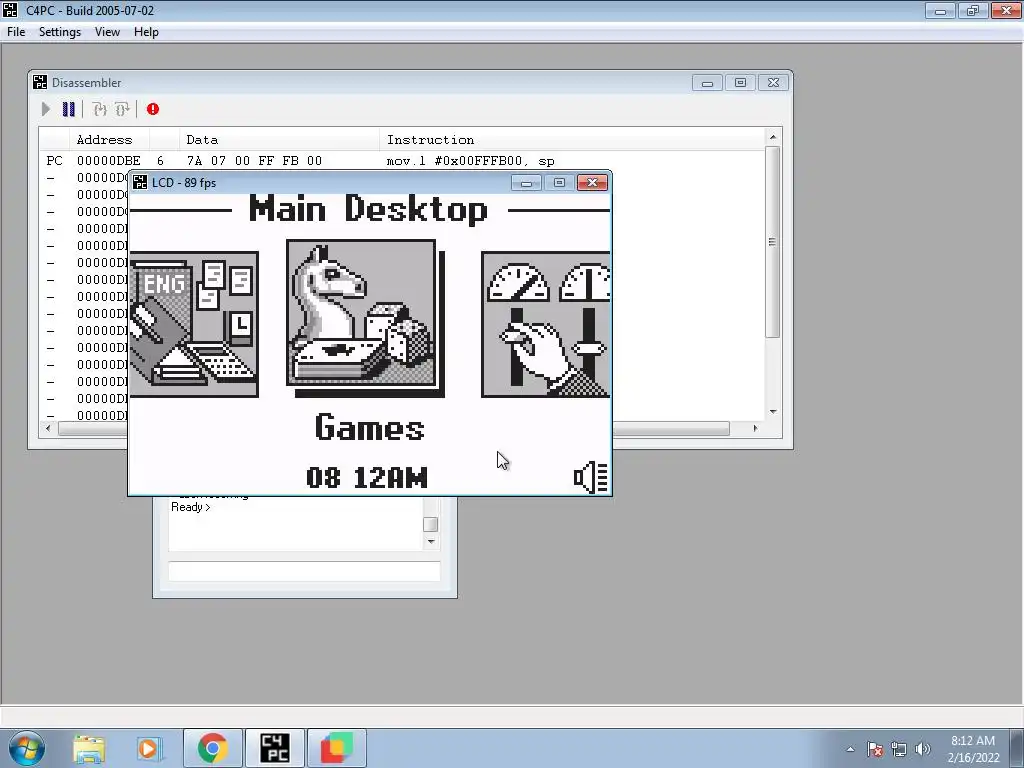Click the Disassembler horizontal scroll right arrow
Viewport: 1024px width, 768px height.
click(756, 428)
